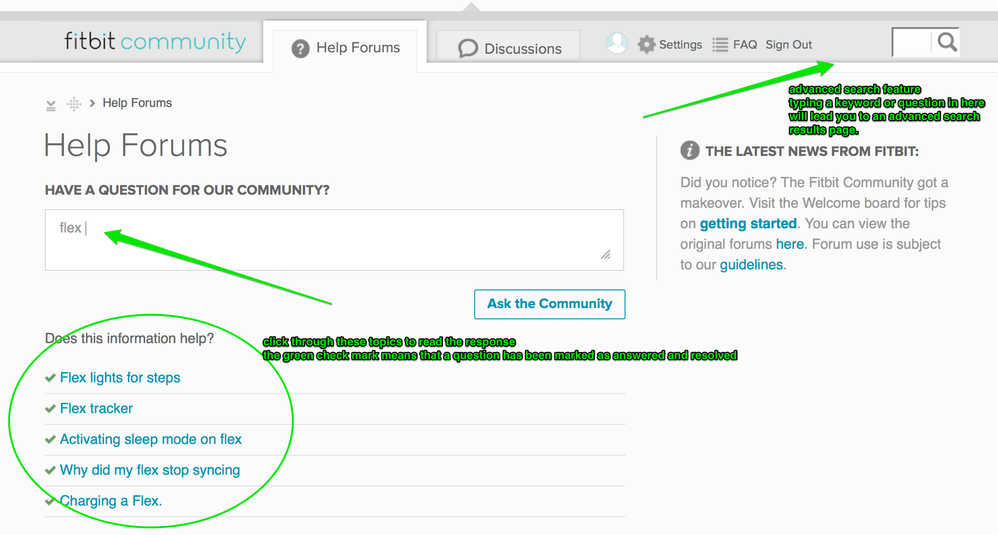Click HAVE A QUESTION FOR OUR COMMUNITY heading
The width and height of the screenshot is (998, 535).
pos(187,190)
